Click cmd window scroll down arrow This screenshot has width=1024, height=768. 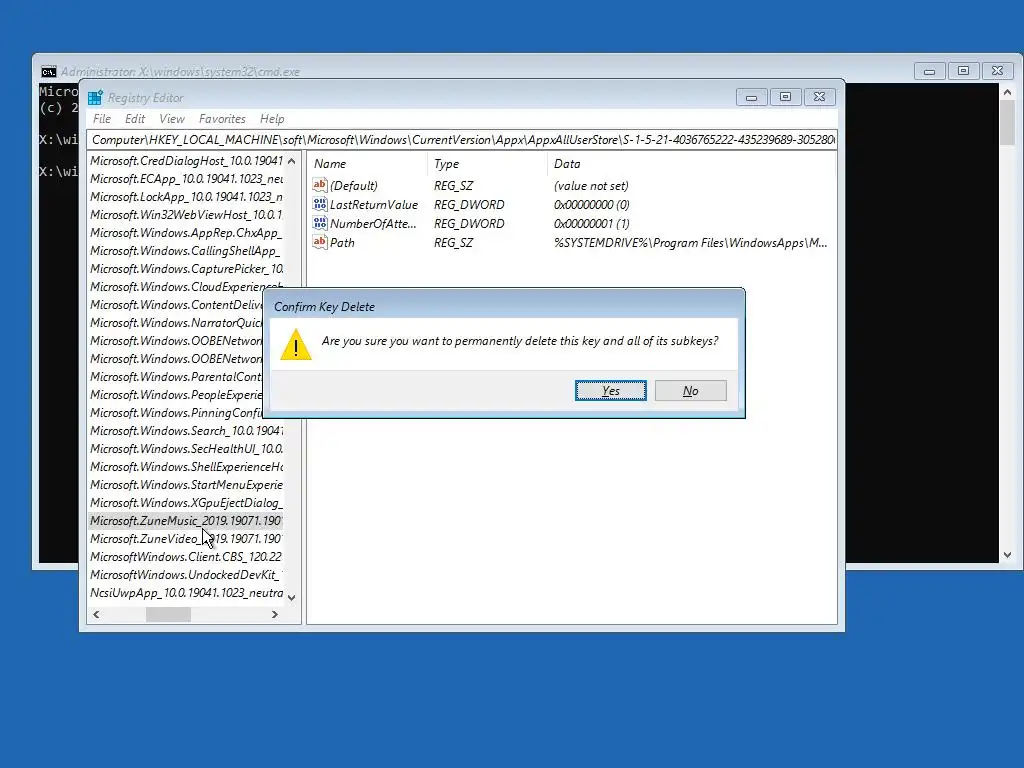point(1007,555)
